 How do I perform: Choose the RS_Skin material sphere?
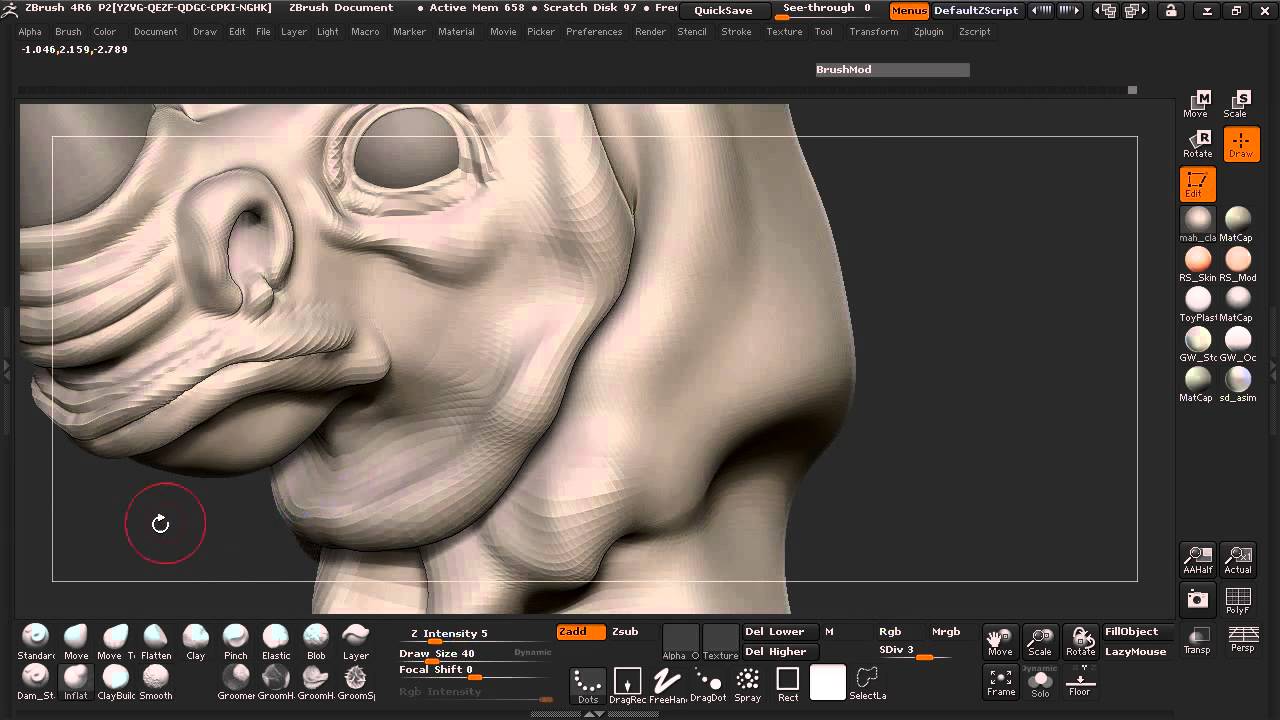(x=1198, y=264)
